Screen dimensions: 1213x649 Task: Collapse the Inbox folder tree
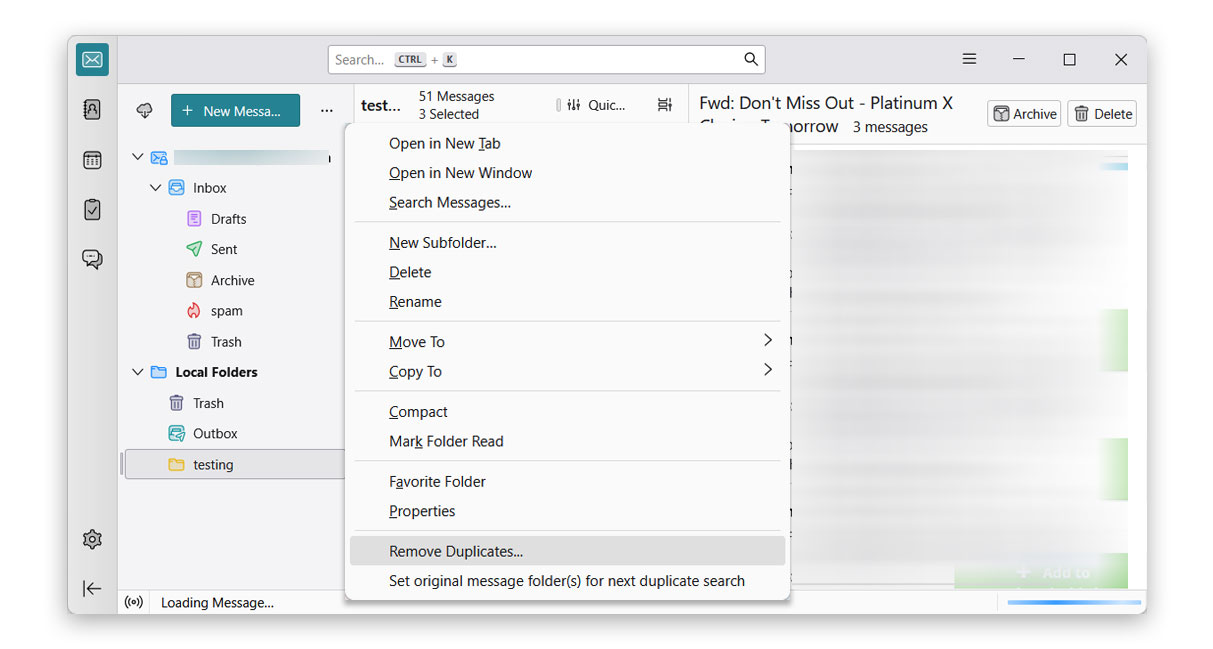pyautogui.click(x=157, y=187)
